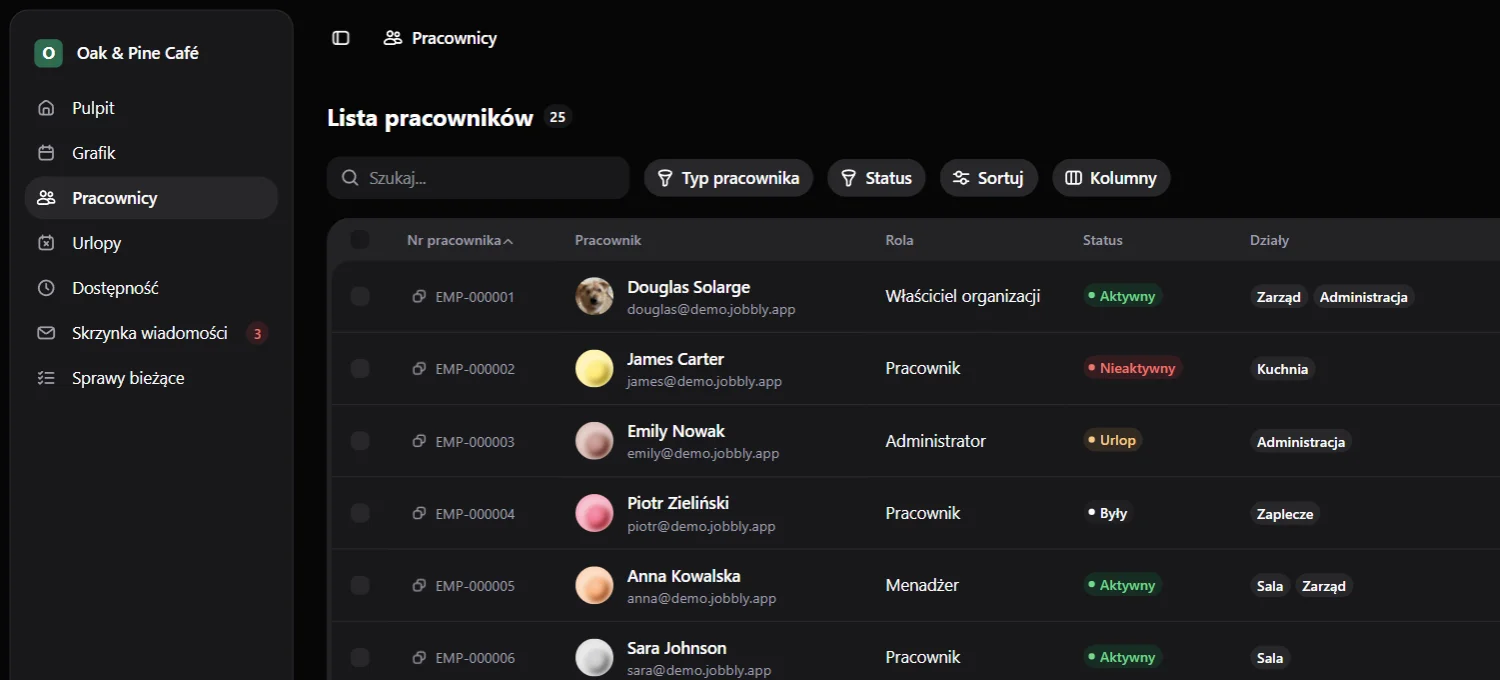Click the Działy column header
Viewport: 1500px width, 680px height.
[x=1269, y=240]
